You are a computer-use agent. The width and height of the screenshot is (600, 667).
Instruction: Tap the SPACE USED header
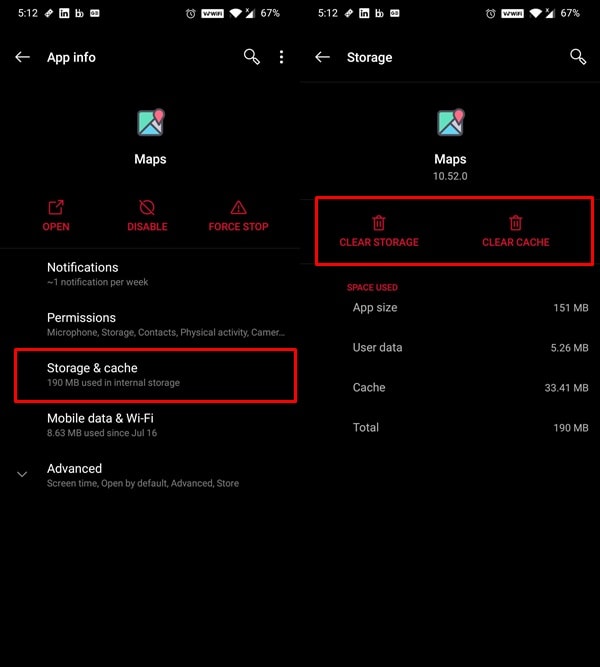[372, 288]
